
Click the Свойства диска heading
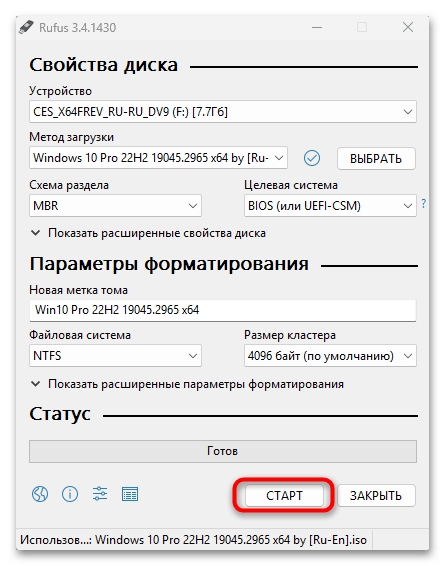point(104,65)
